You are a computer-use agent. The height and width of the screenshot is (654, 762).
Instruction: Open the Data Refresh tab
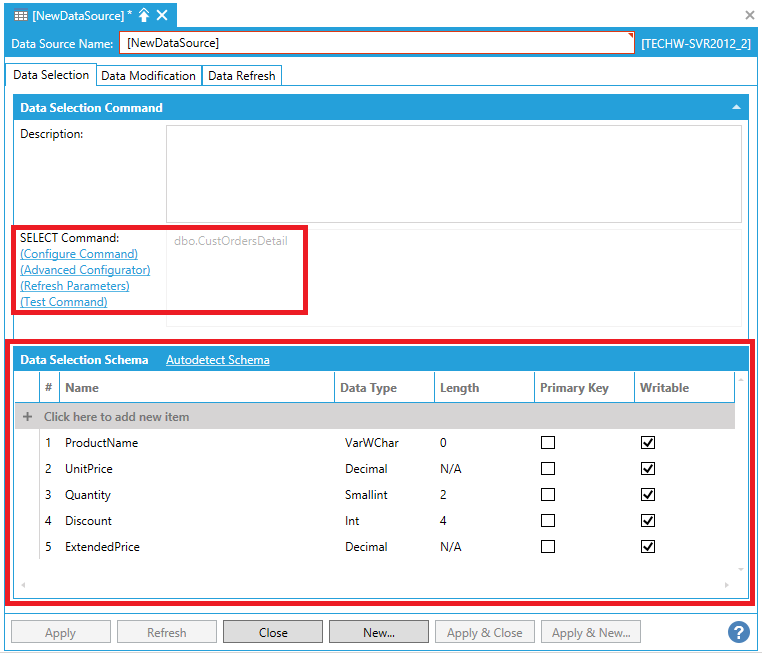tap(243, 76)
